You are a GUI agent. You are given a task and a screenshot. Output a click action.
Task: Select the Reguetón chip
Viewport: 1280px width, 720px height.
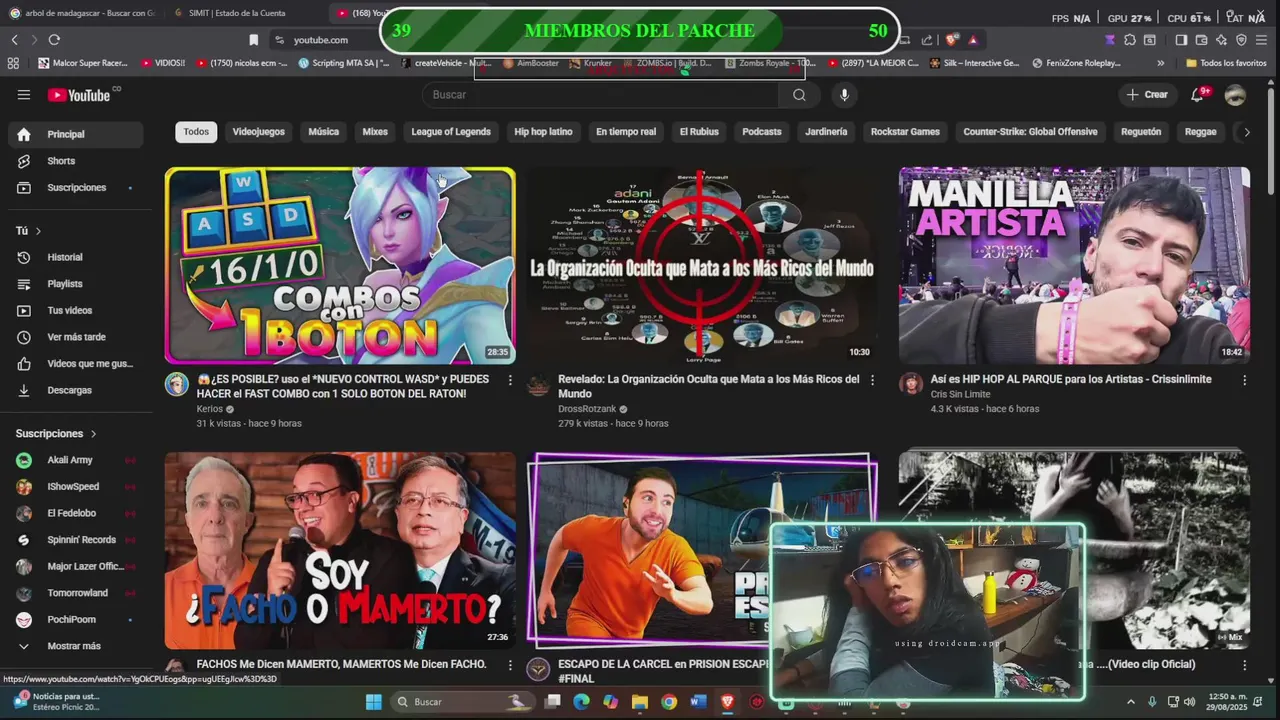click(x=1141, y=132)
